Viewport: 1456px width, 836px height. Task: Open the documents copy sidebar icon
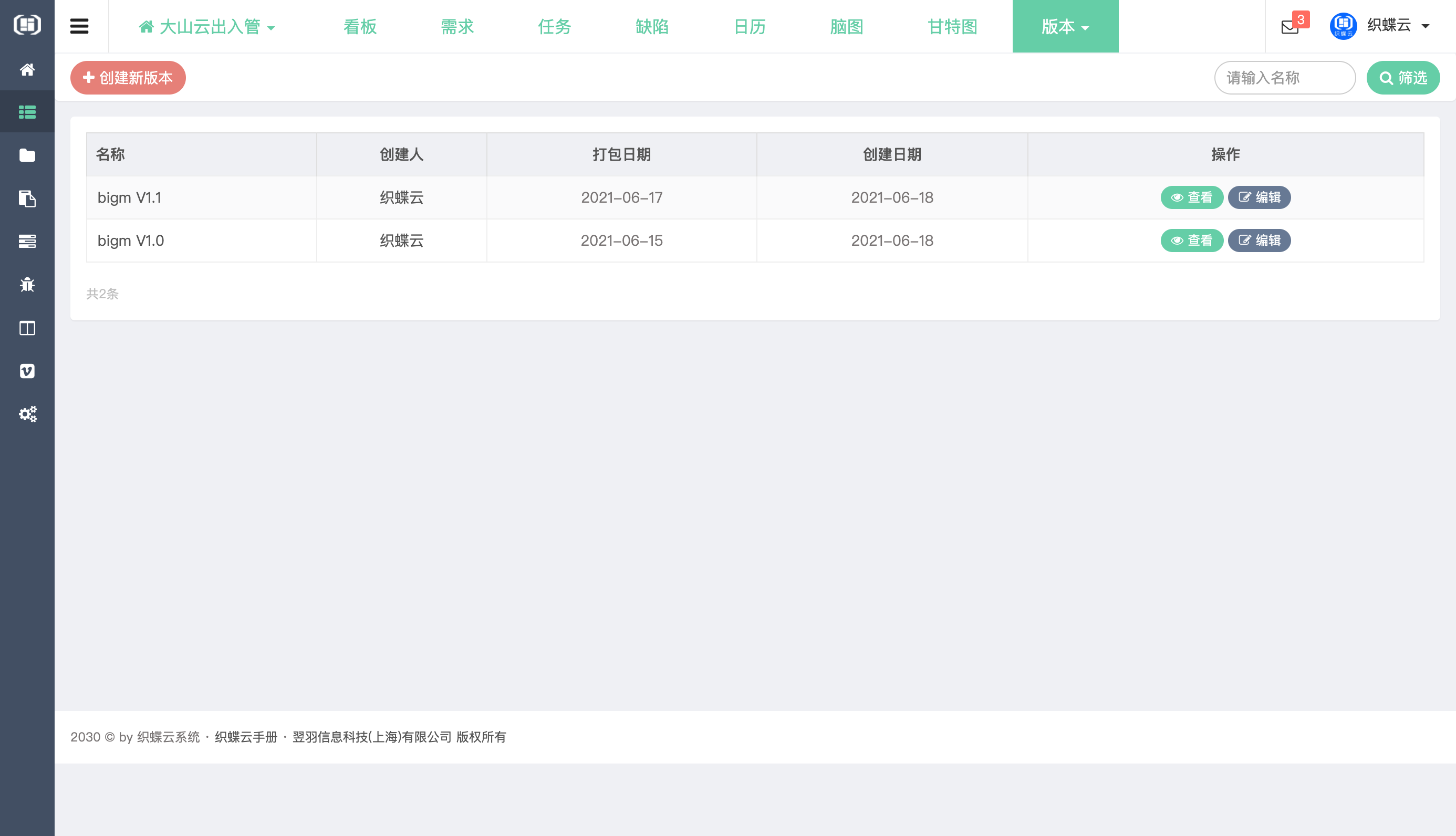27,198
